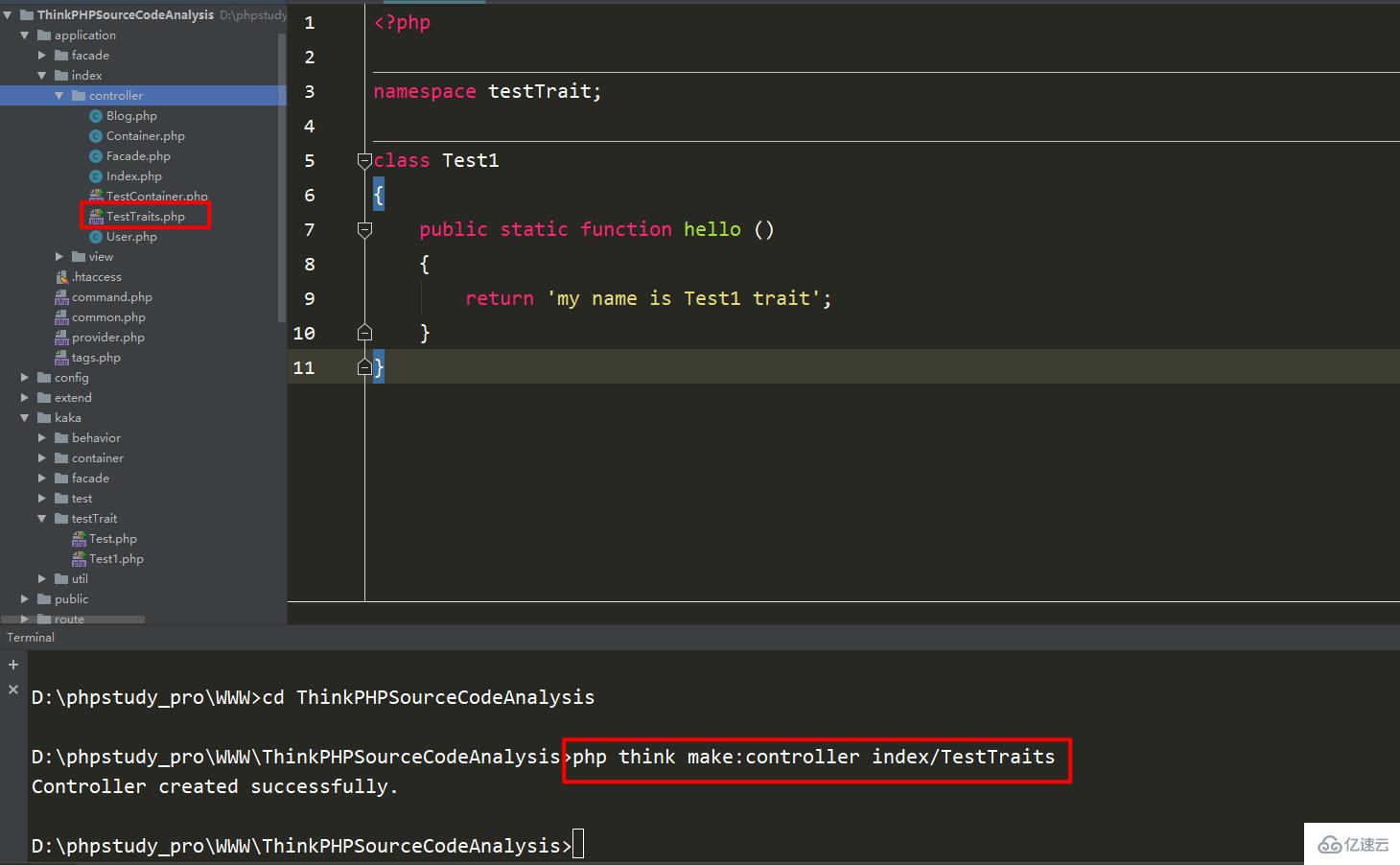Screen dimensions: 1400x865
Task: Expand the container folder under kaka
Action: [42, 458]
